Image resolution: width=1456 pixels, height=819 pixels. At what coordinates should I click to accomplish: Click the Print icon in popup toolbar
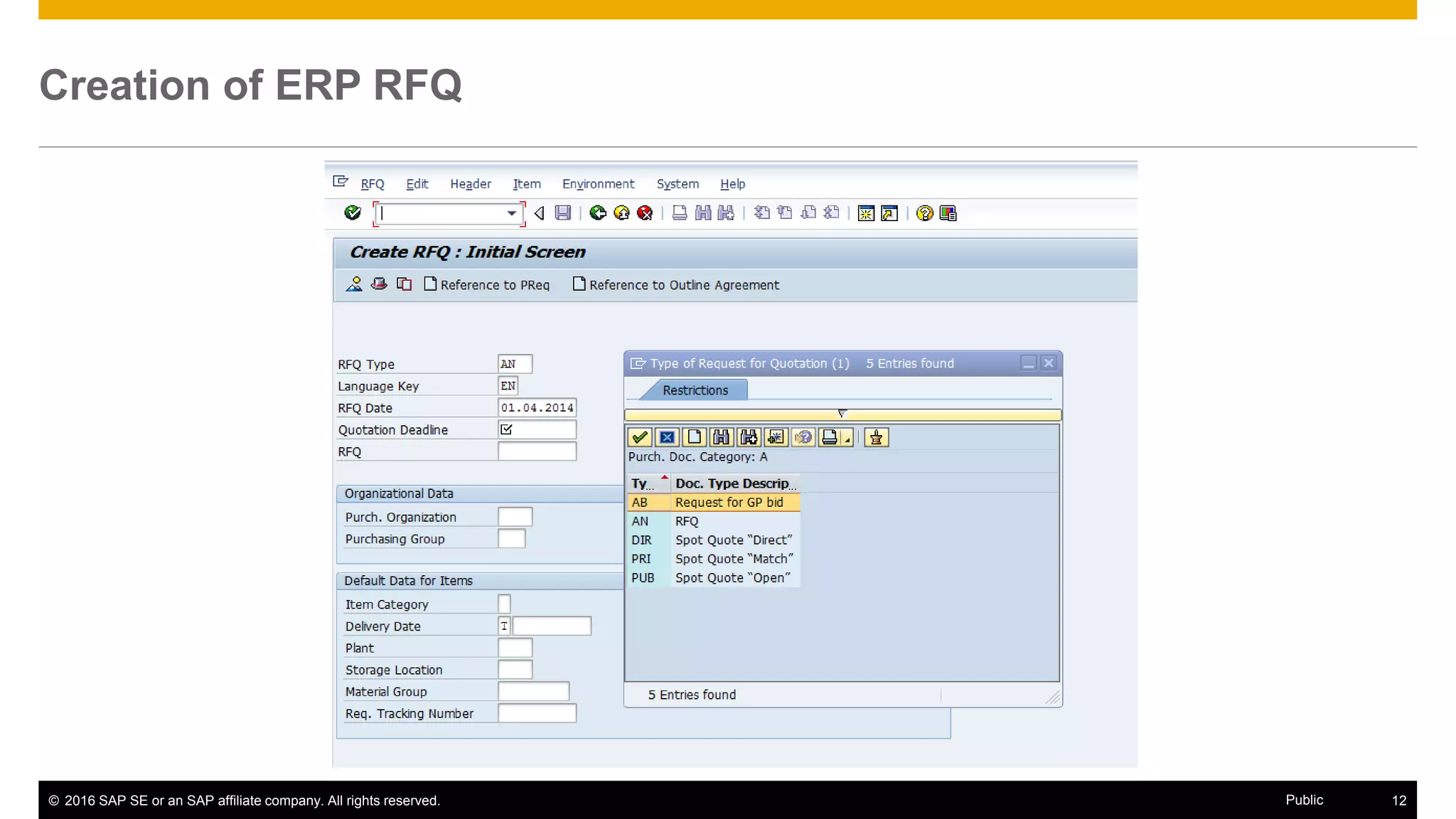point(830,437)
